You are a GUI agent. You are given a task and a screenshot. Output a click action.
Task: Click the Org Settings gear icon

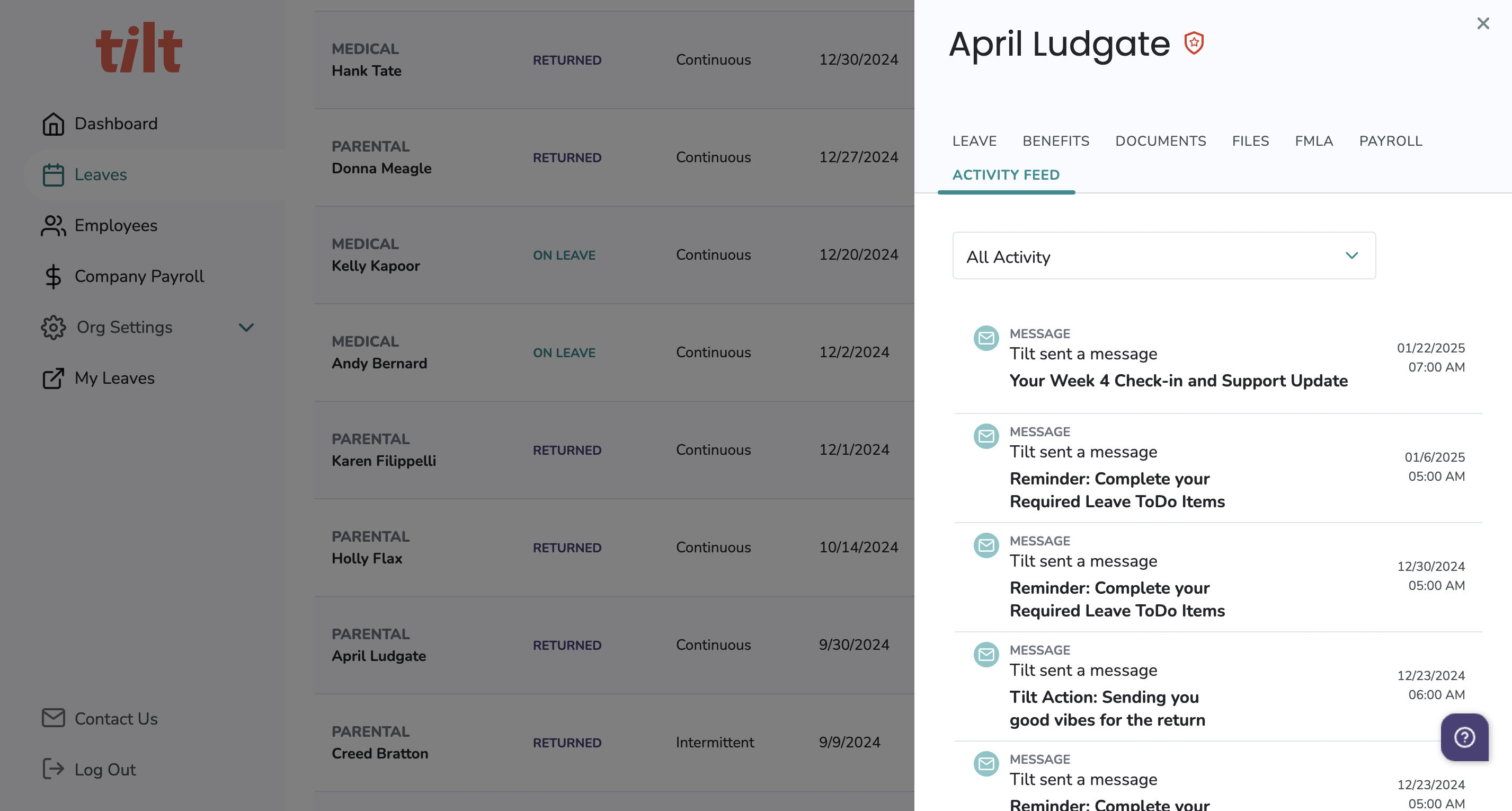pos(53,328)
